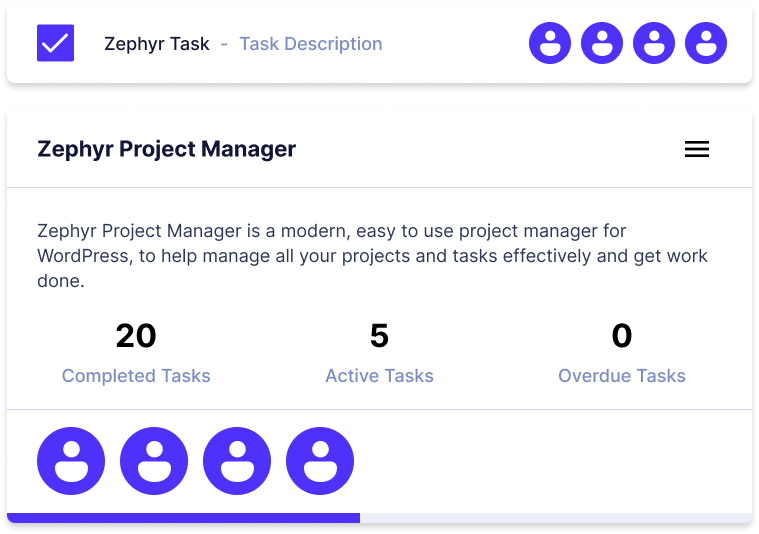This screenshot has height=534, width=759.
Task: Click the second avatar in Zephyr Task row
Action: point(602,44)
